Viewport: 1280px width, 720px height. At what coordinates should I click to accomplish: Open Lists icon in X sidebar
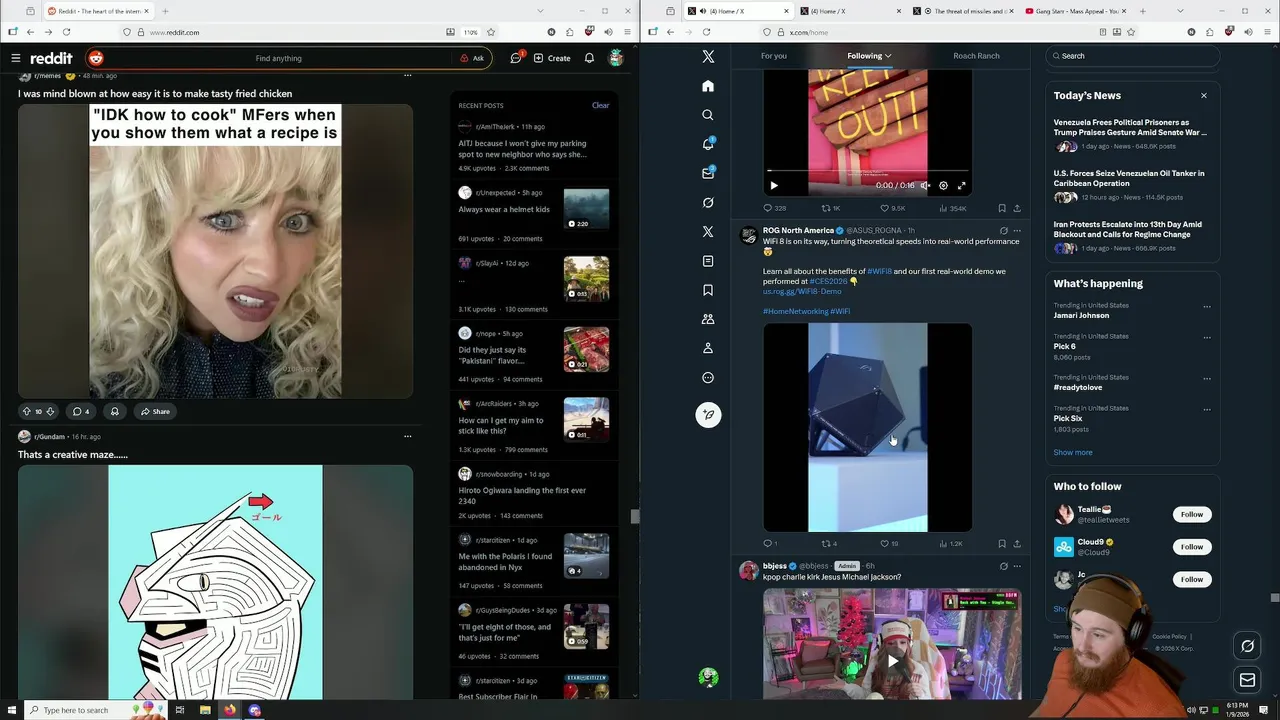(x=708, y=261)
